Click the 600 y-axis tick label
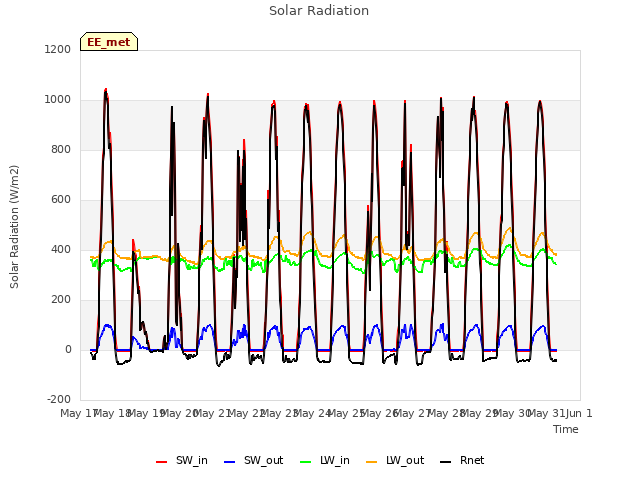Image resolution: width=640 pixels, height=480 pixels. 61,200
